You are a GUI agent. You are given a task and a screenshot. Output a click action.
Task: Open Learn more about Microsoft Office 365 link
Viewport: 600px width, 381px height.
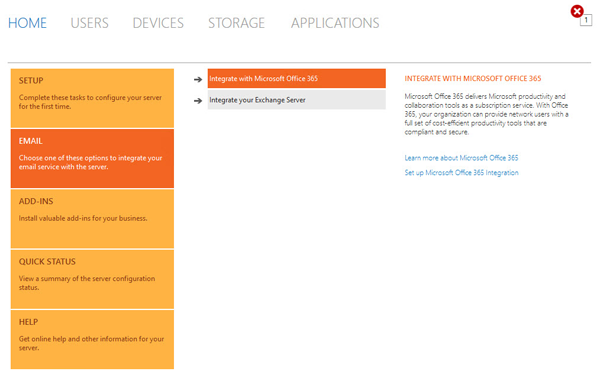(x=461, y=158)
